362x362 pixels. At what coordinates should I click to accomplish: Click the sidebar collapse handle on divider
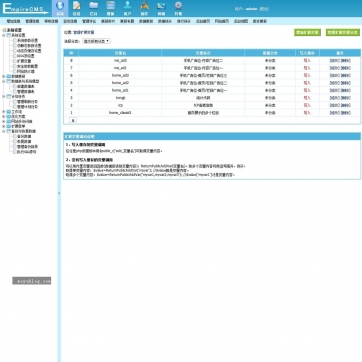coord(59,193)
